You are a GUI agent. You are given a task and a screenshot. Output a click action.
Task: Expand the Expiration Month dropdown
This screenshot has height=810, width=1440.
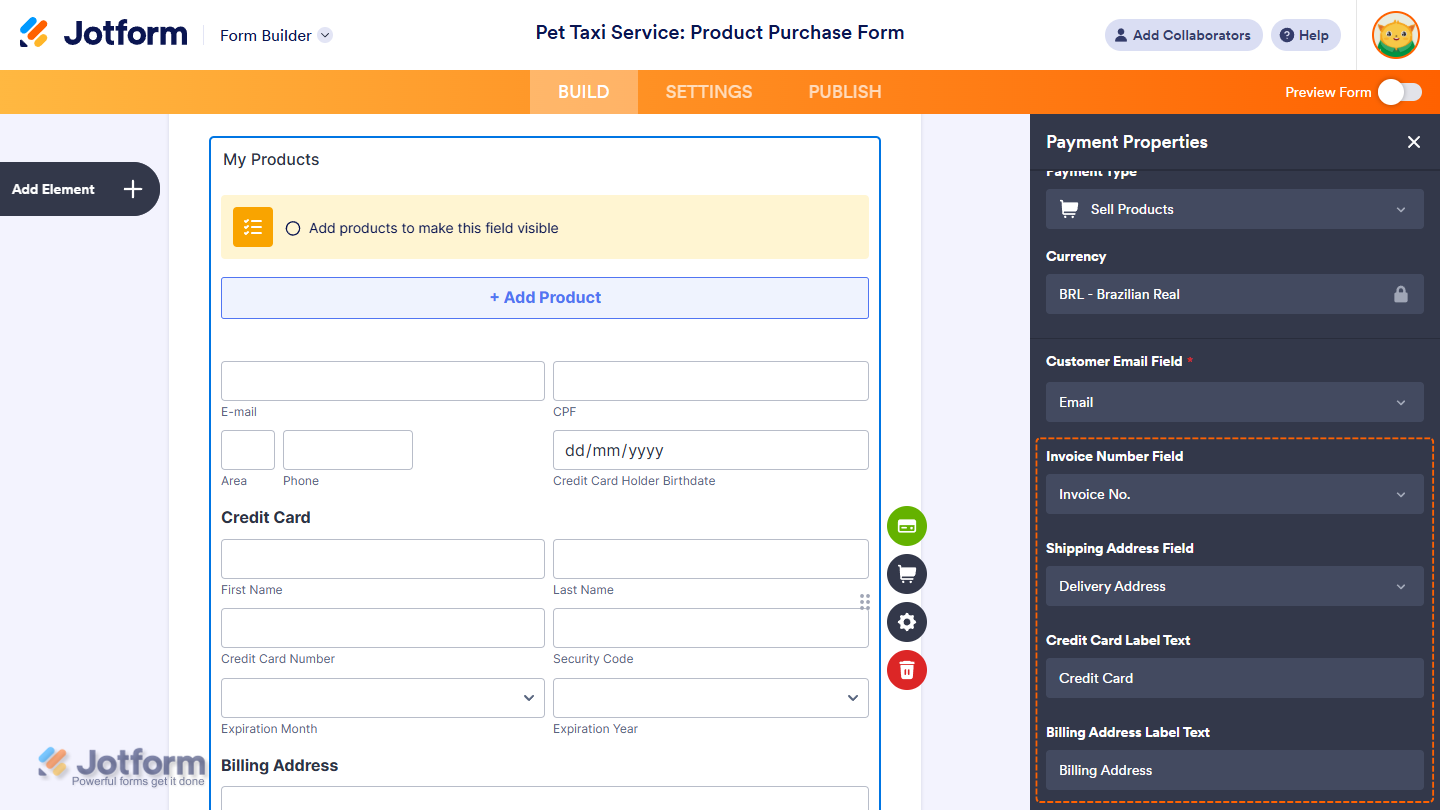(383, 698)
